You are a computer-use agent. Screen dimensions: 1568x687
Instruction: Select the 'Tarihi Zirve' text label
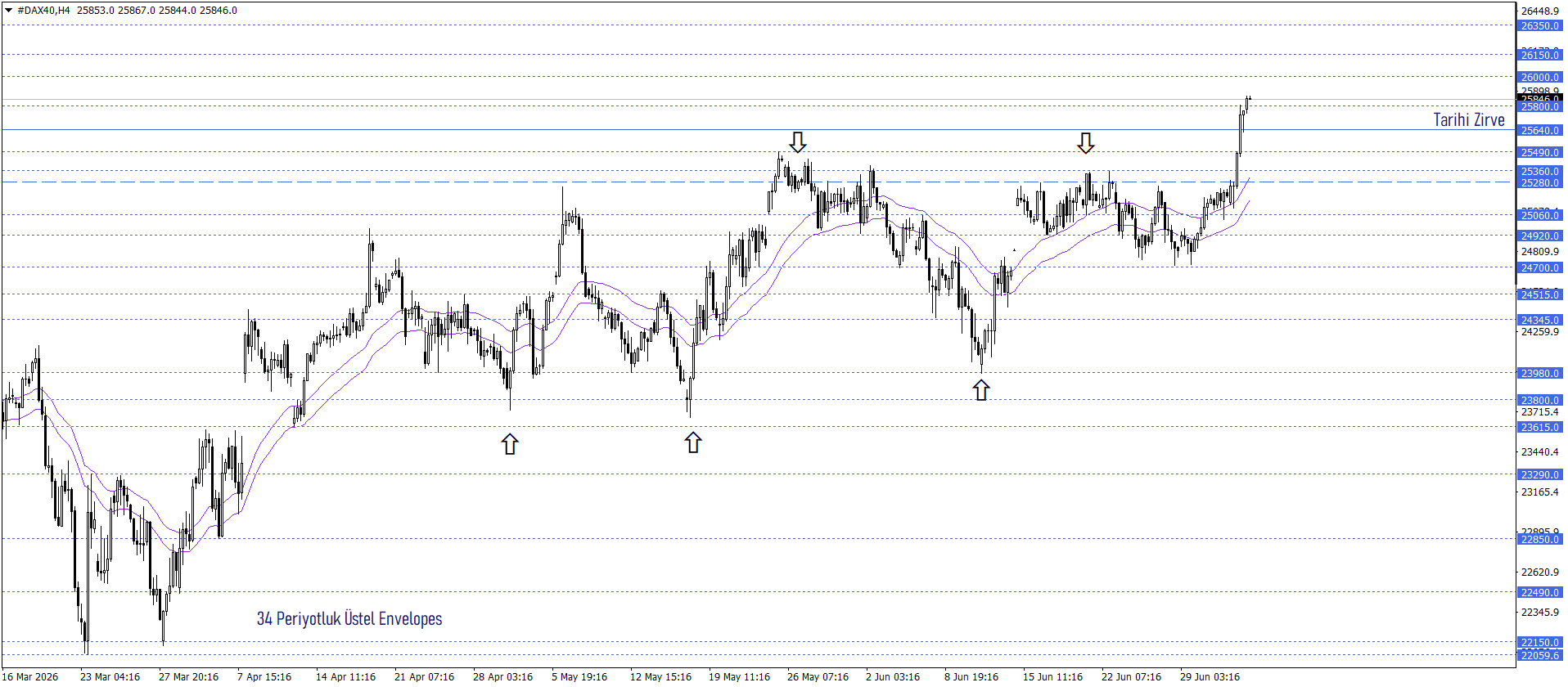1469,120
